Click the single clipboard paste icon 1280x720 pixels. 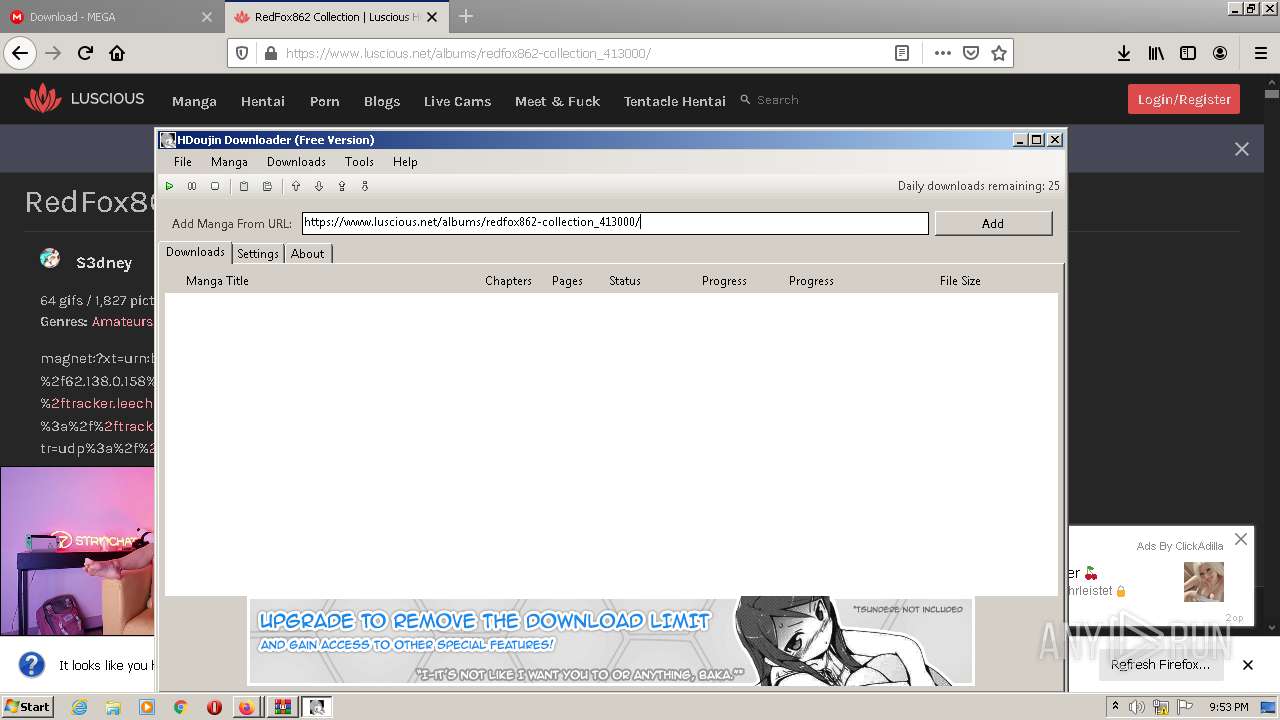pyautogui.click(x=243, y=186)
